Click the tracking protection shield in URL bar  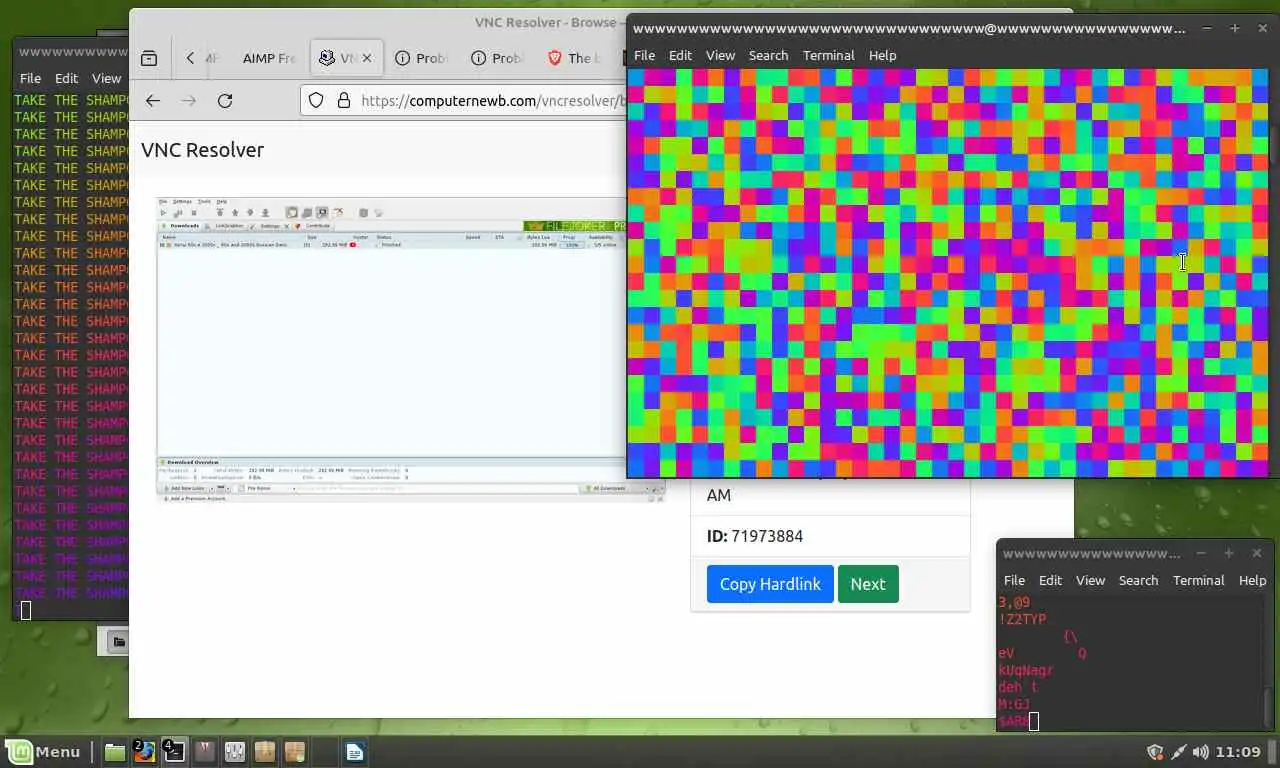click(x=316, y=100)
